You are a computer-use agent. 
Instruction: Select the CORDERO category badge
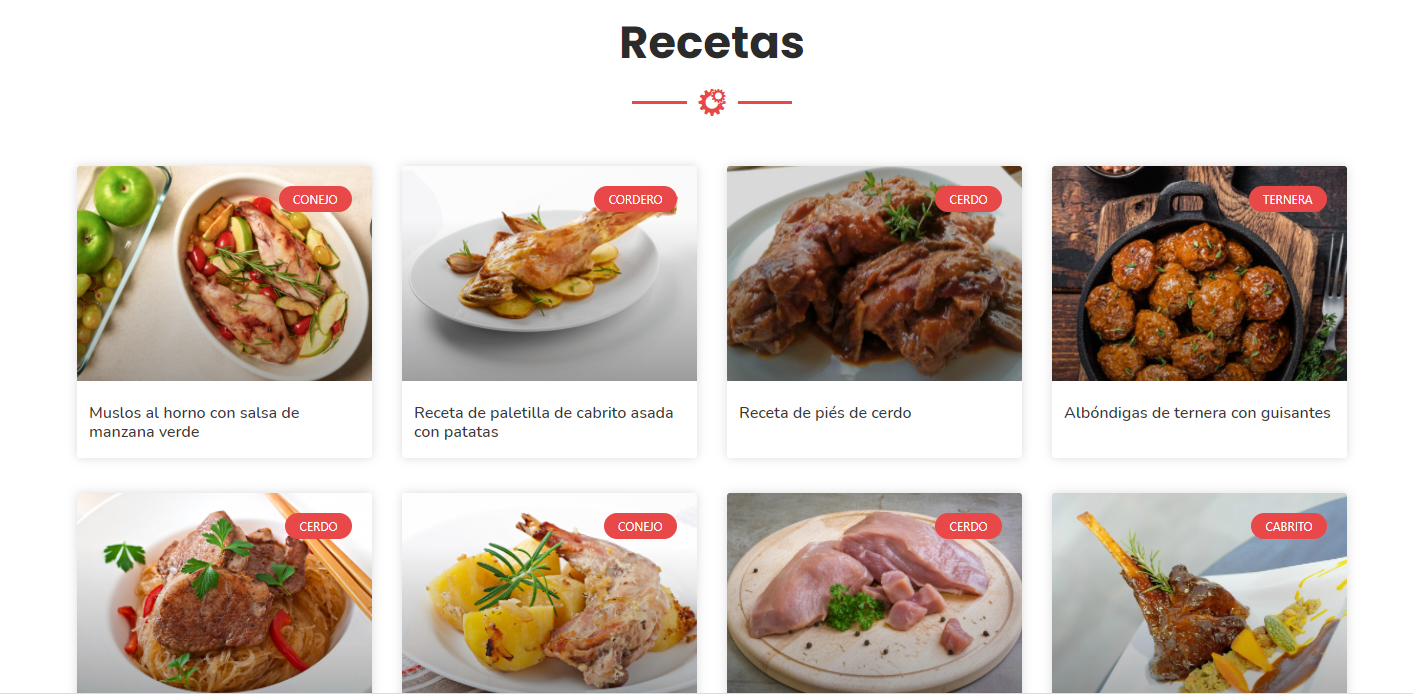coord(635,199)
